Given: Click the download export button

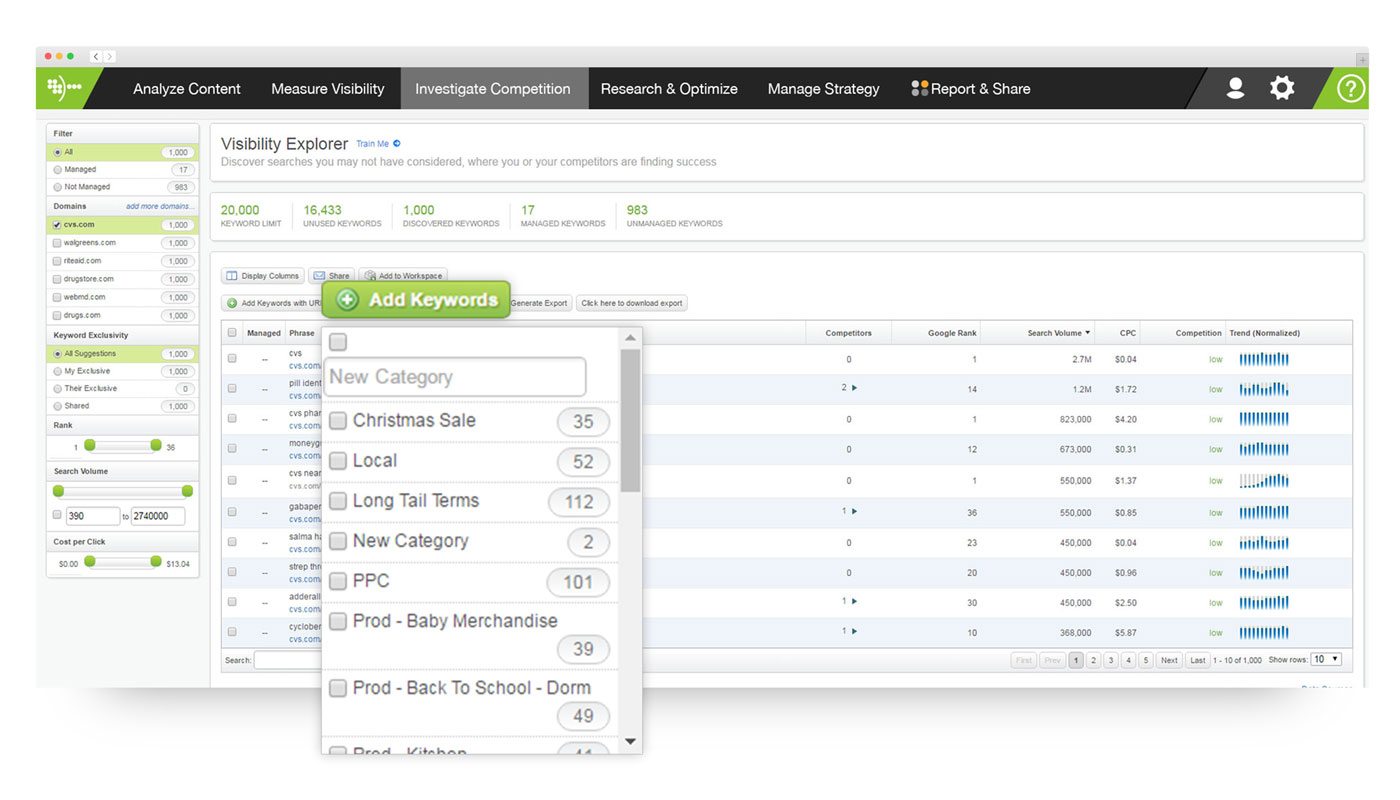Looking at the screenshot, I should pos(632,303).
